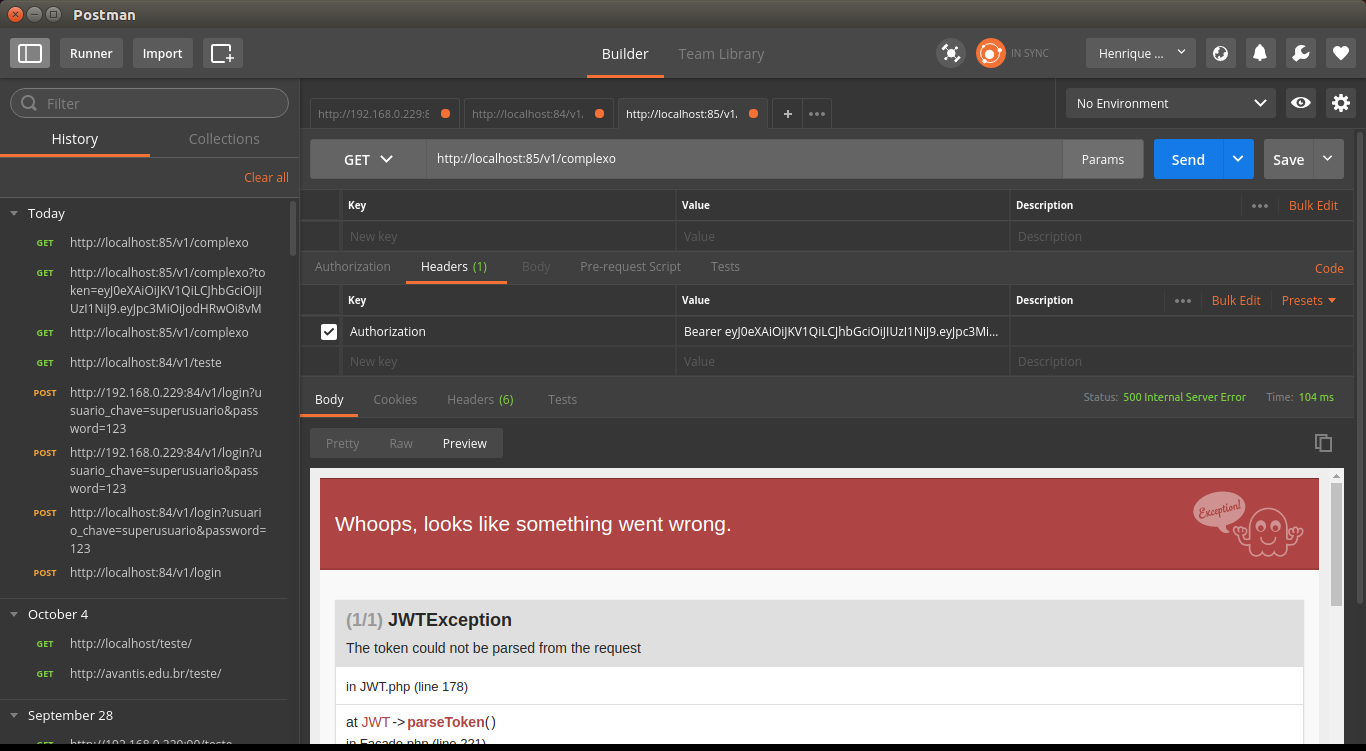
Task: Click the Import button
Action: tap(162, 53)
